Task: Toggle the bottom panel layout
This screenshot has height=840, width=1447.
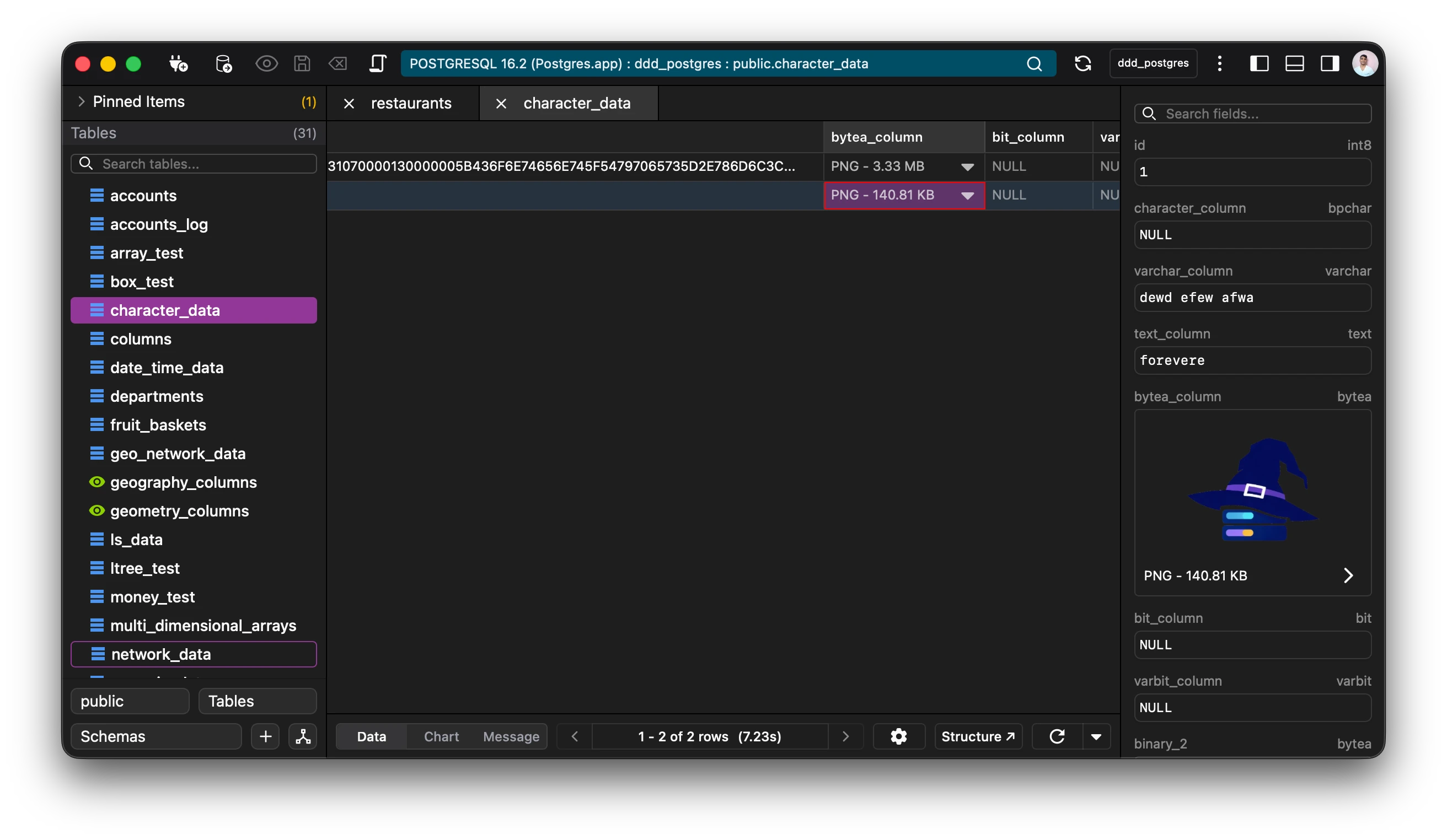Action: pyautogui.click(x=1294, y=64)
